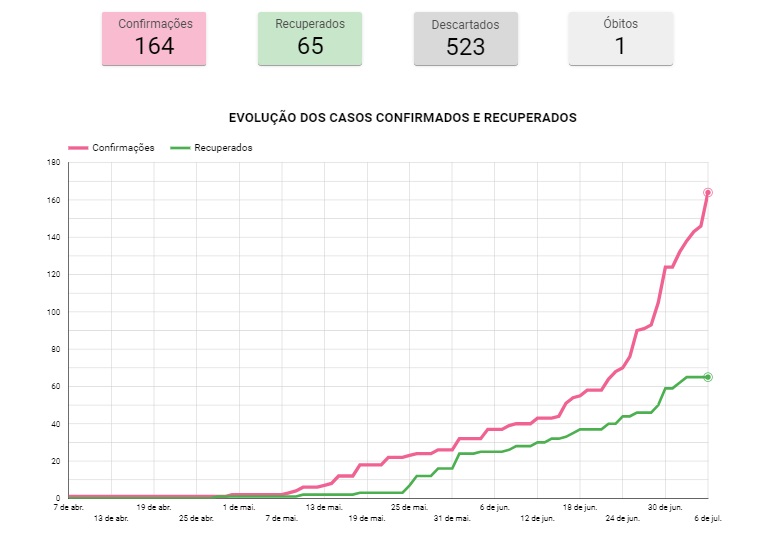Click the '1 de mai.' date label
The height and width of the screenshot is (539, 763).
coord(238,507)
